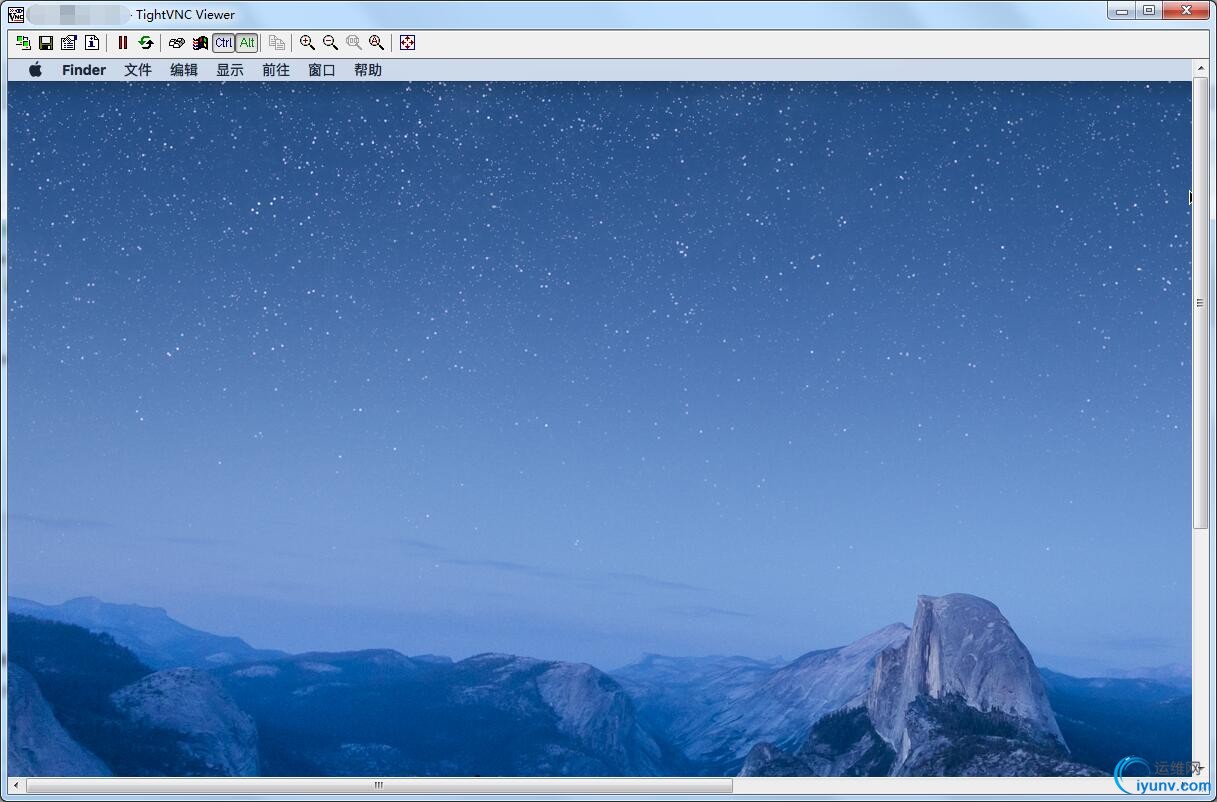Image resolution: width=1217 pixels, height=802 pixels.
Task: Click the horizontal scrollbar thumb
Action: [379, 786]
